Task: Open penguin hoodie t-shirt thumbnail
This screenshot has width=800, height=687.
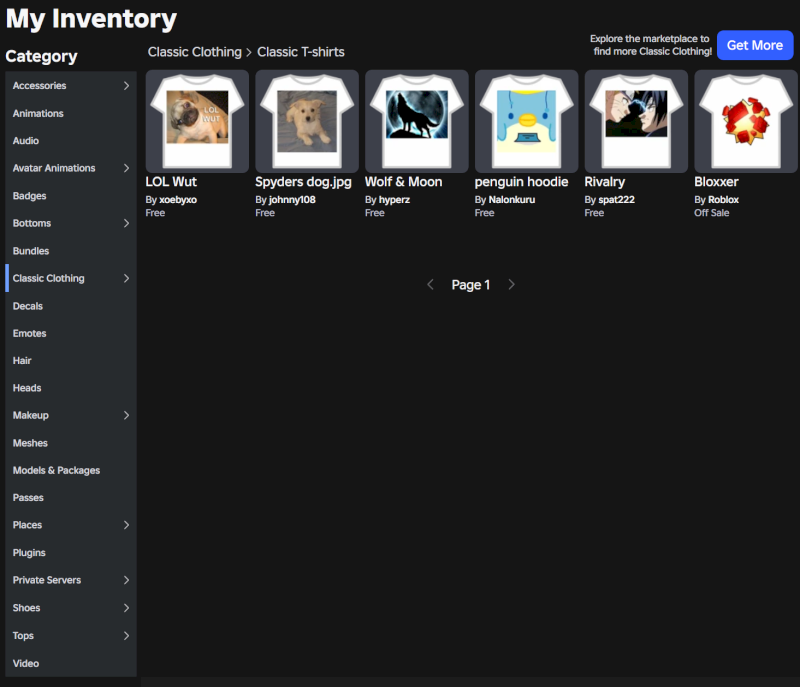Action: (527, 121)
